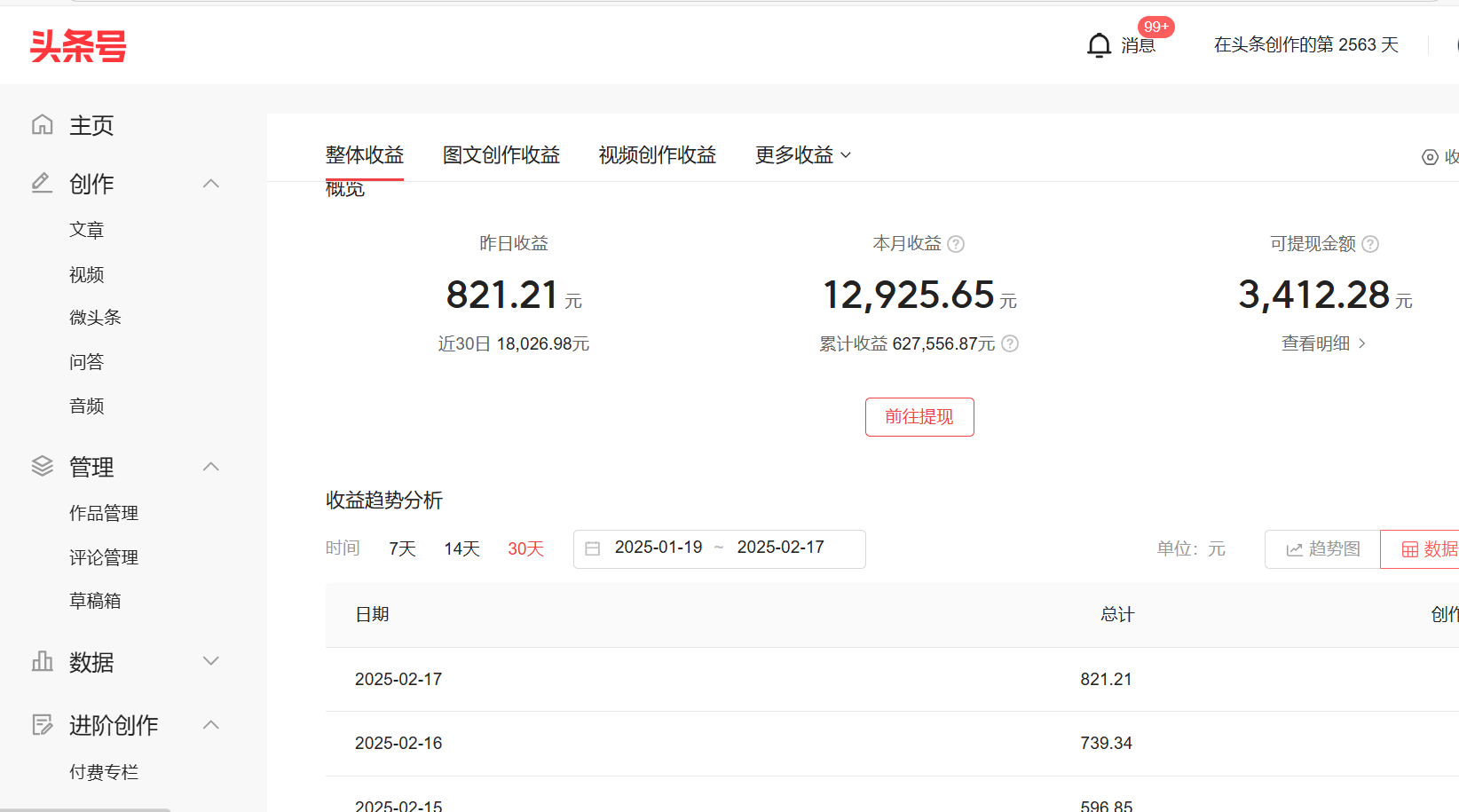Click the document-edit icon beside 进阶创作
This screenshot has width=1459, height=812.
(43, 725)
